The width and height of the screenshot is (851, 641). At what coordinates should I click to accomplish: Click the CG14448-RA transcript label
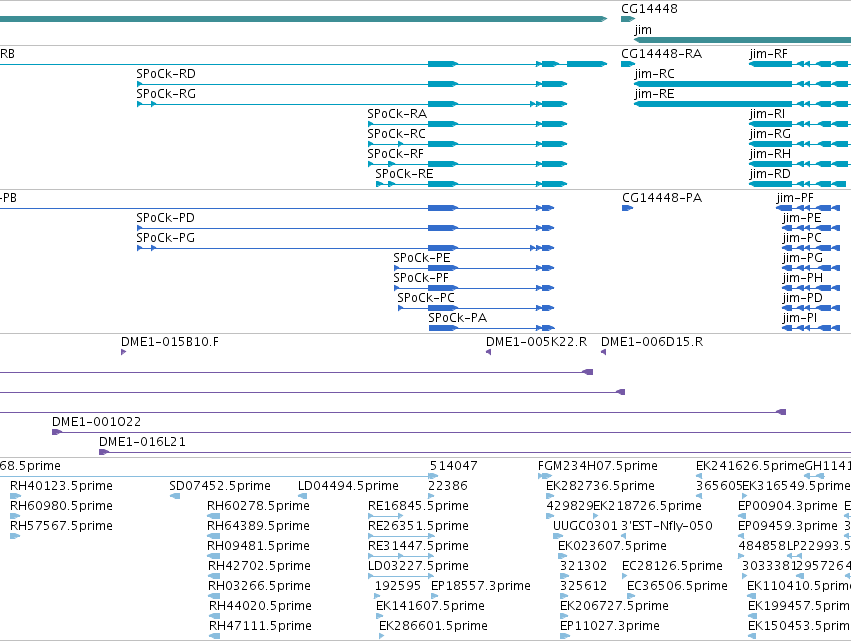(x=661, y=54)
